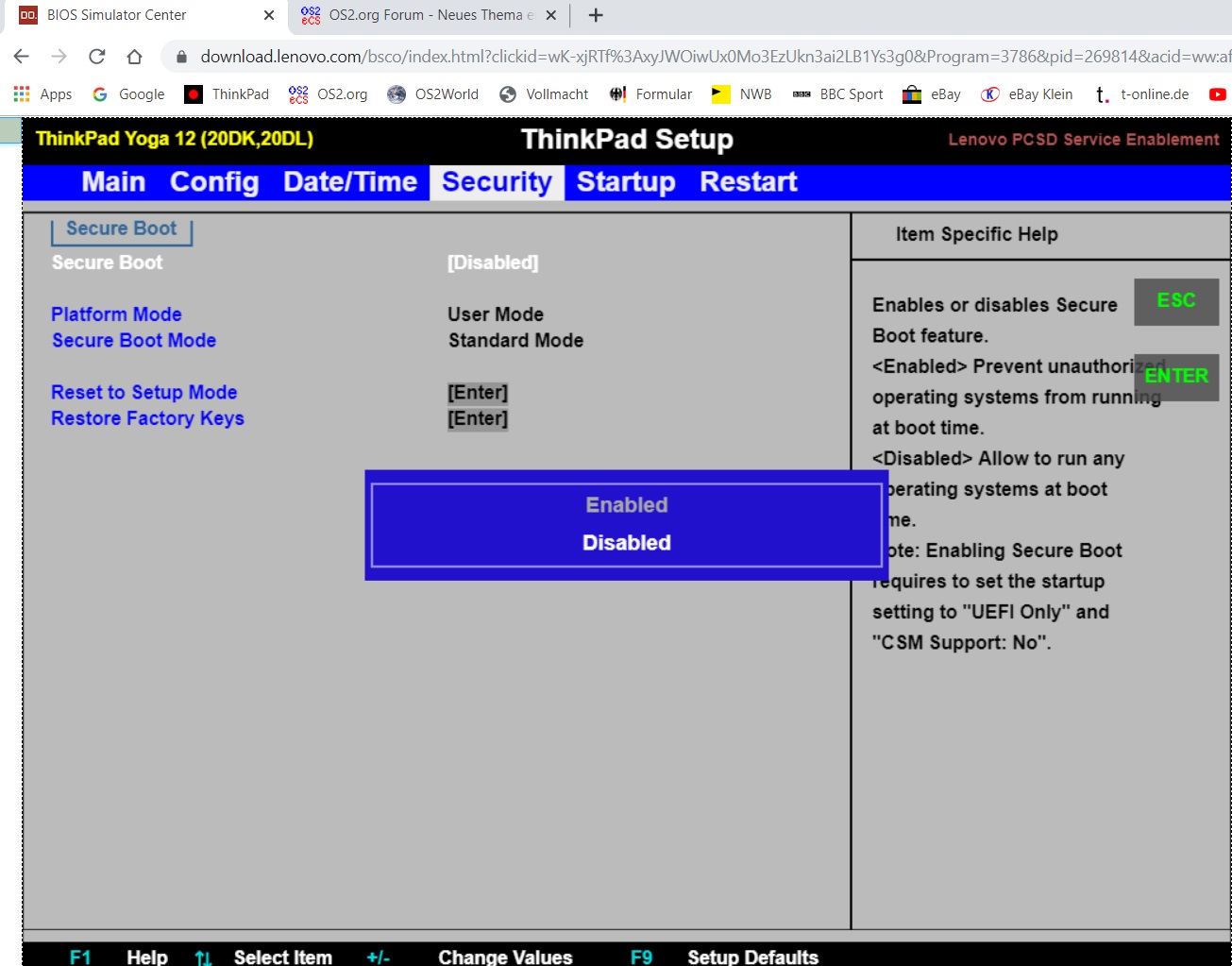Open the Config BIOS menu
Viewport: 1232px width, 966px height.
coord(214,182)
